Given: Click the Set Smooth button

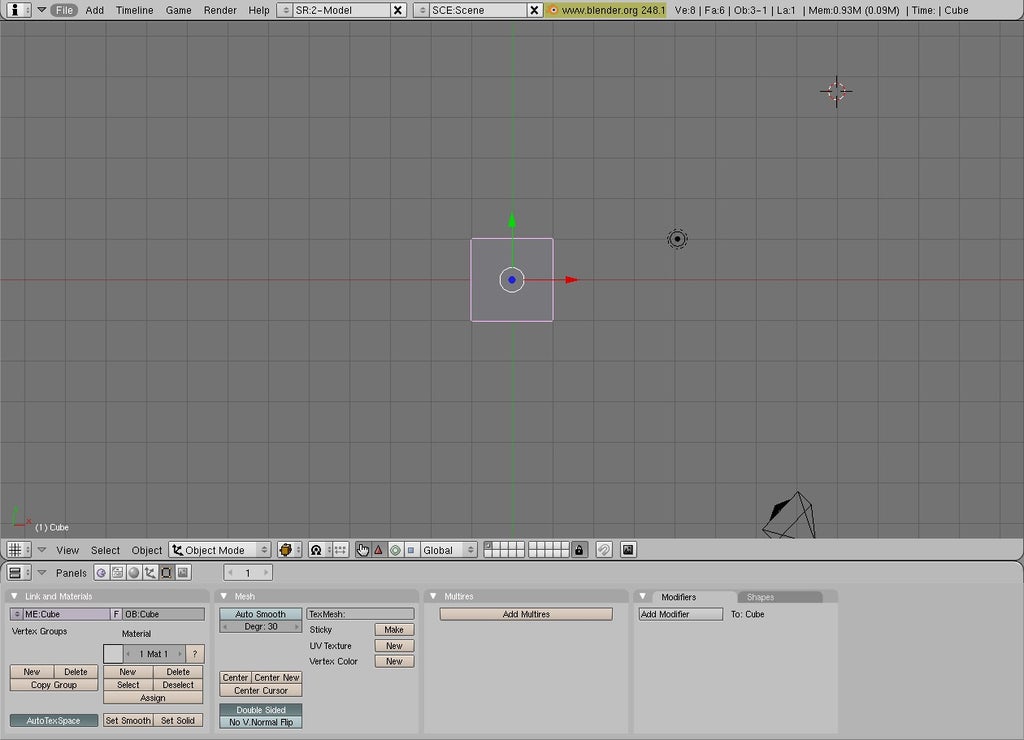Looking at the screenshot, I should click(128, 720).
